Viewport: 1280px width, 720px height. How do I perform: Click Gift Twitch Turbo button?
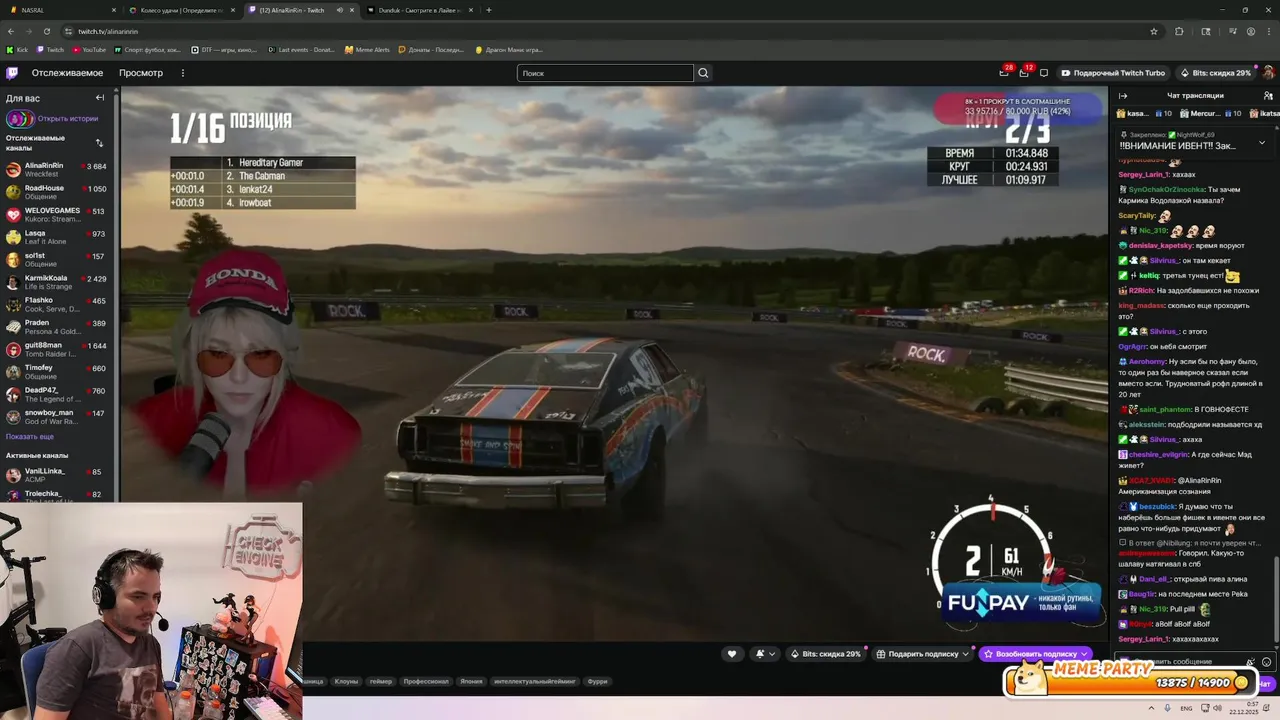pos(1113,73)
